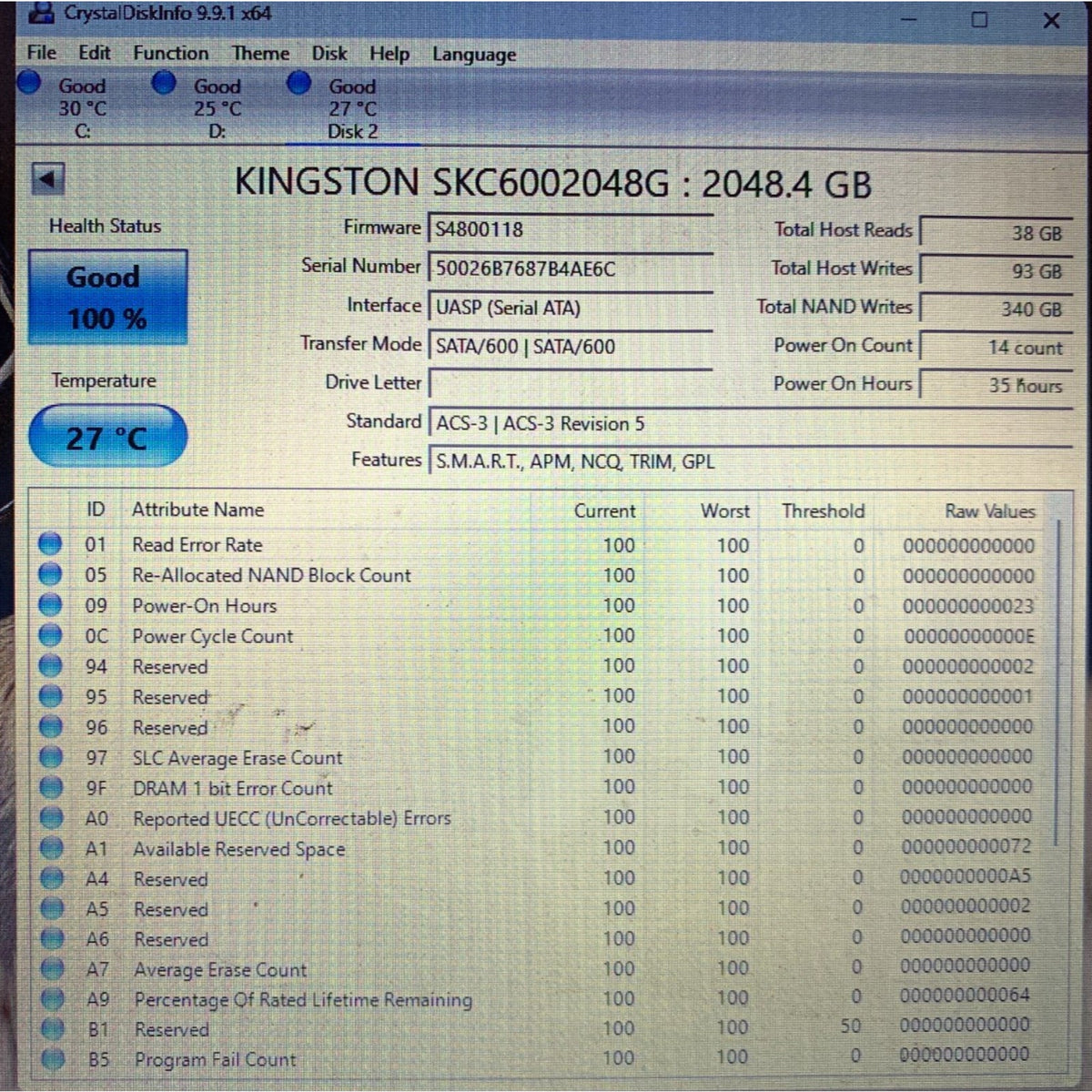Open the Function menu
Viewport: 1092px width, 1092px height.
tap(170, 54)
